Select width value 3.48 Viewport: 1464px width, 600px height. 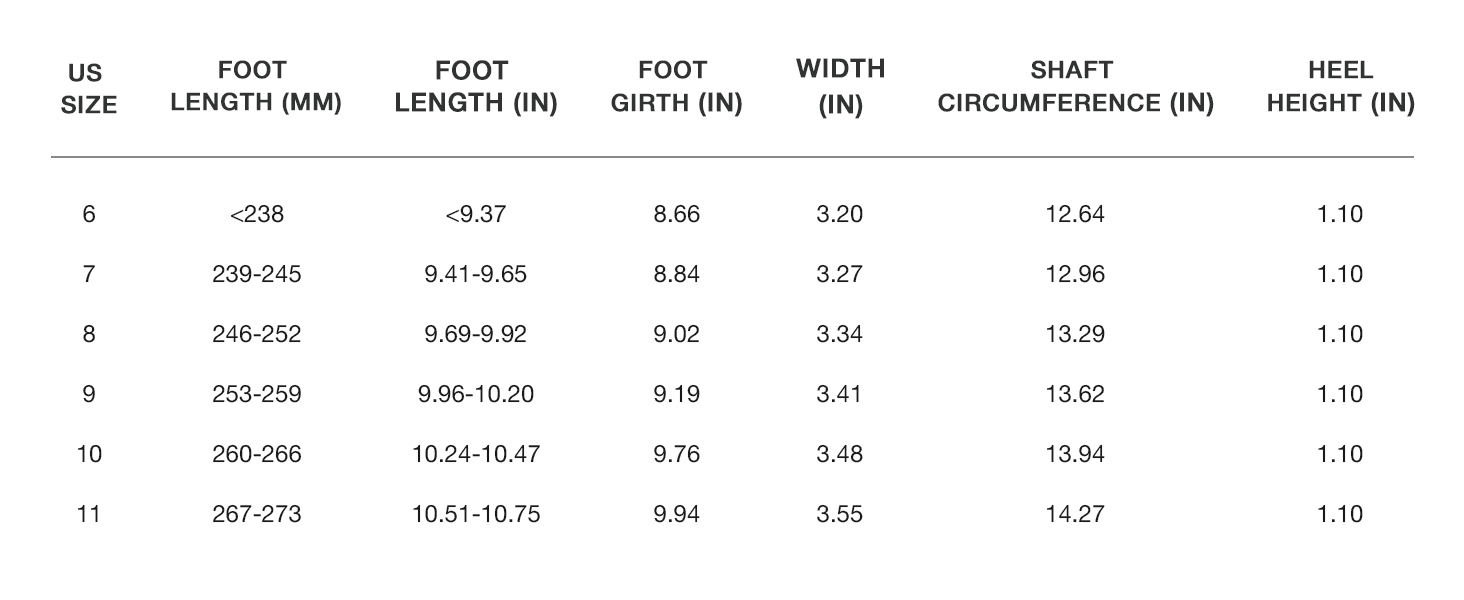(840, 454)
